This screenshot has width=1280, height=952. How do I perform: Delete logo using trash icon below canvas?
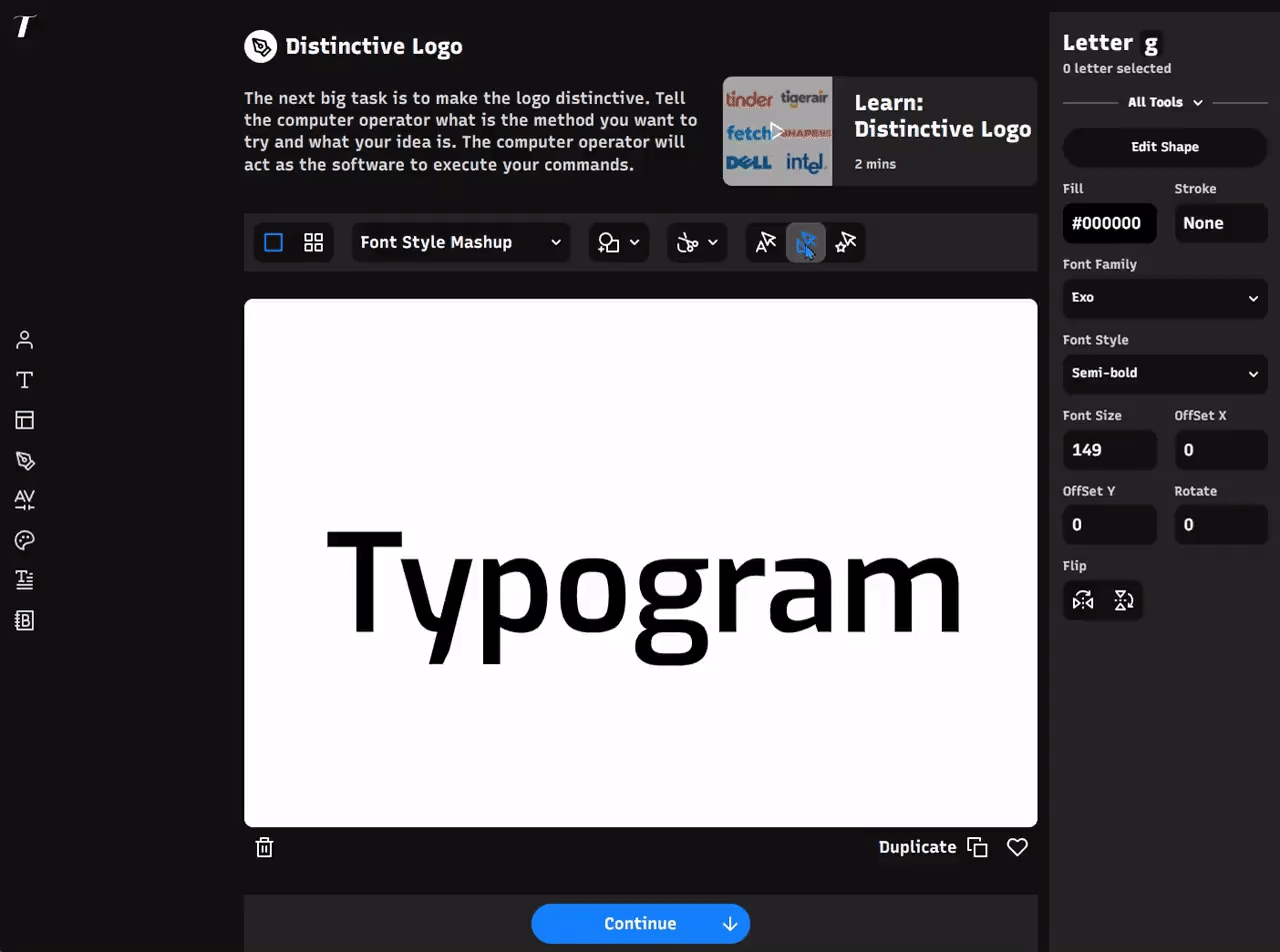(264, 847)
